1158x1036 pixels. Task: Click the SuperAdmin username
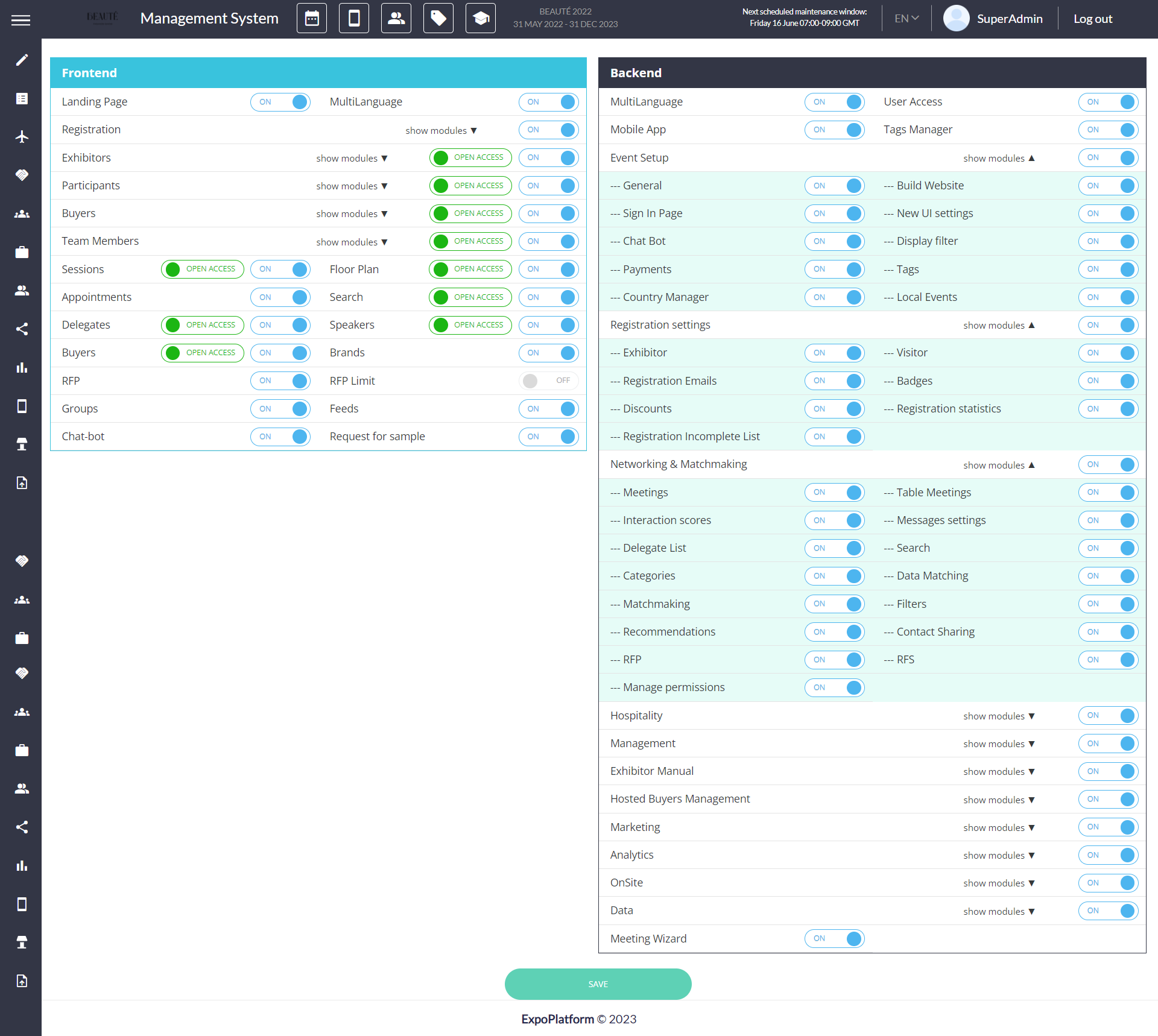[1010, 19]
